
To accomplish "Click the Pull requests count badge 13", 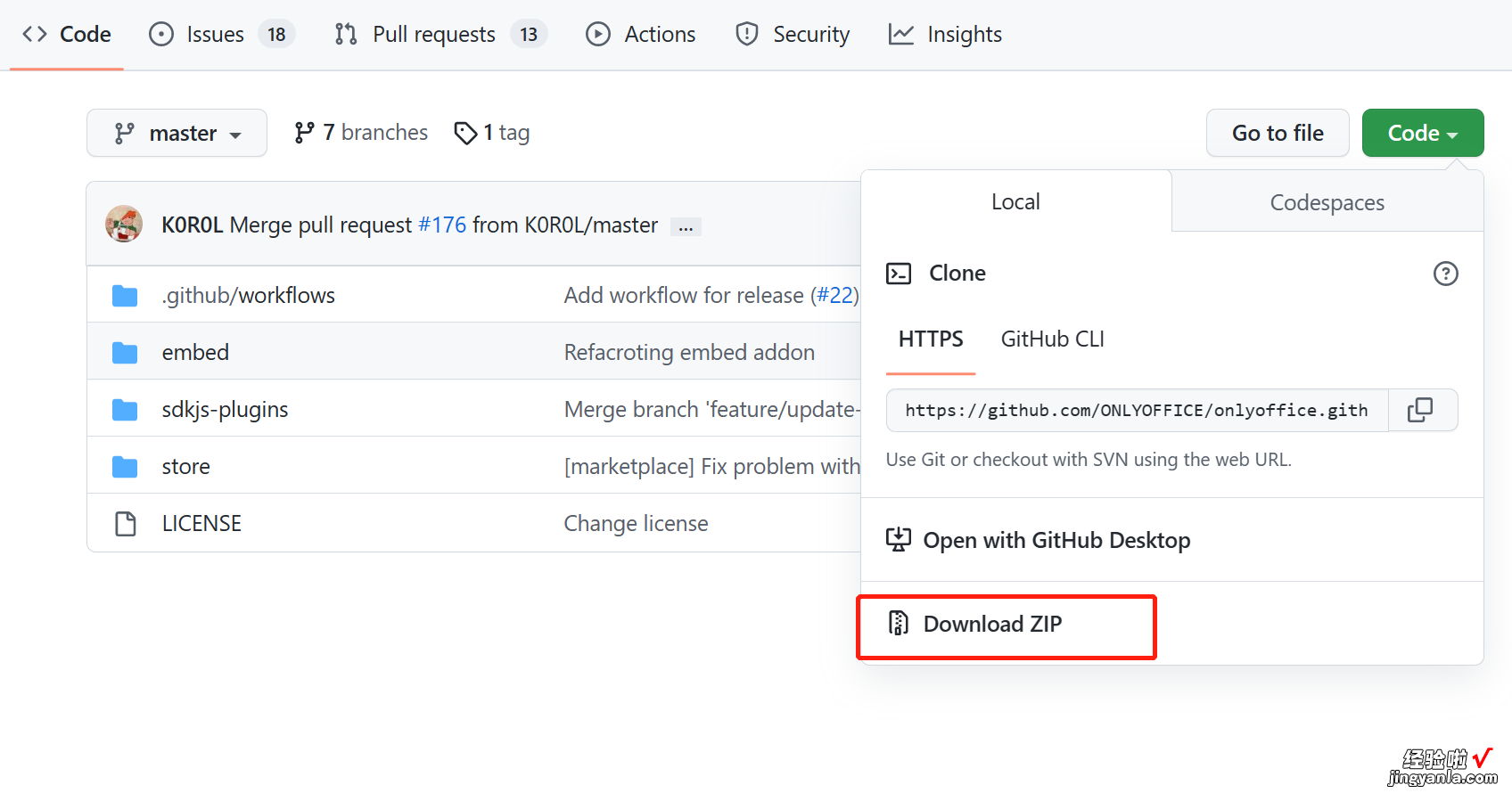I will click(529, 35).
